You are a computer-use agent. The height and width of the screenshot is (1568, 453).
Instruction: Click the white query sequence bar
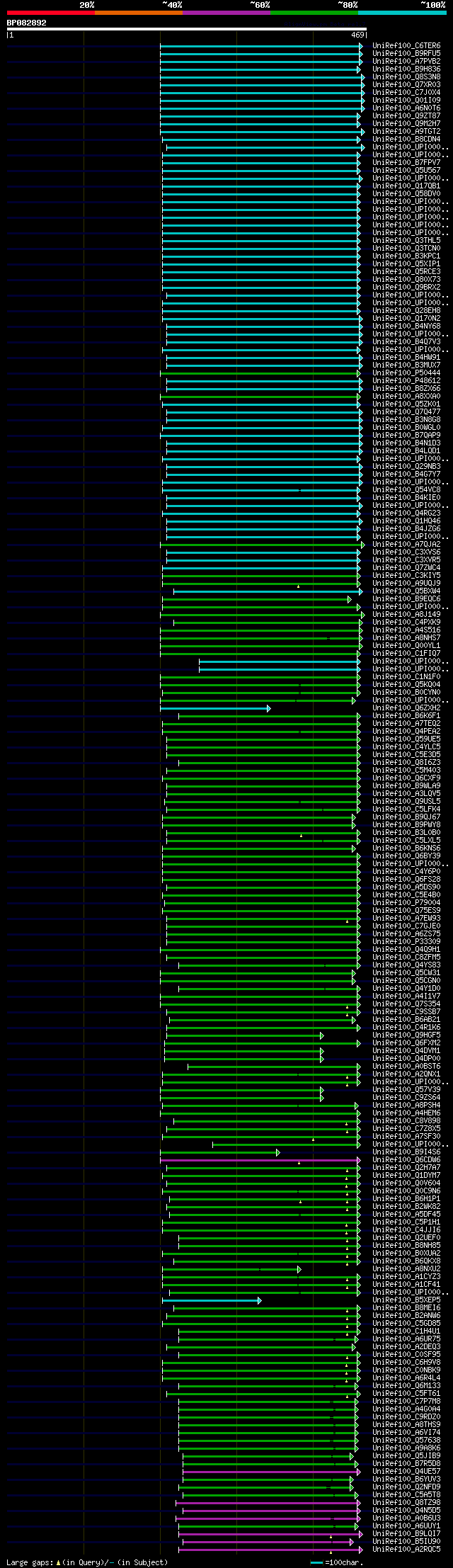187,29
